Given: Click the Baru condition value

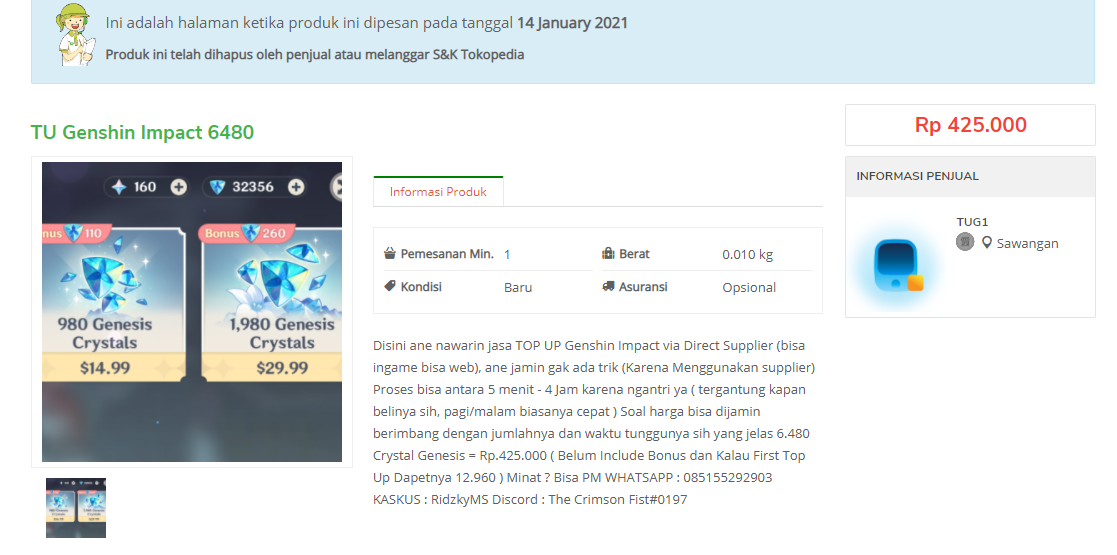Looking at the screenshot, I should (x=518, y=287).
